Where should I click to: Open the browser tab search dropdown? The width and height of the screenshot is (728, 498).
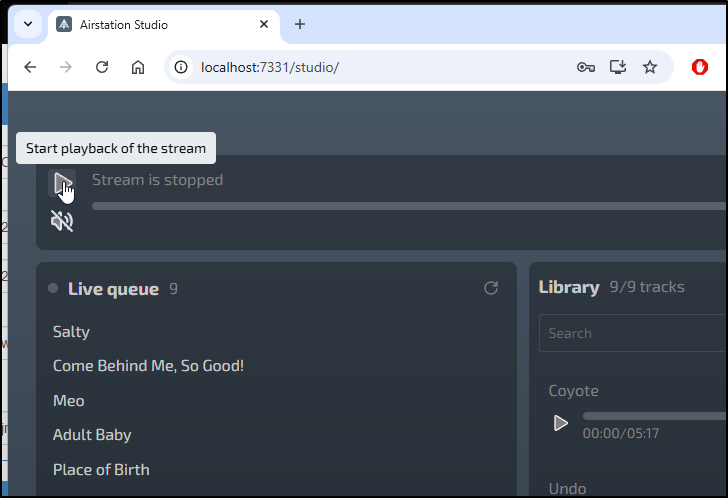pyautogui.click(x=28, y=24)
